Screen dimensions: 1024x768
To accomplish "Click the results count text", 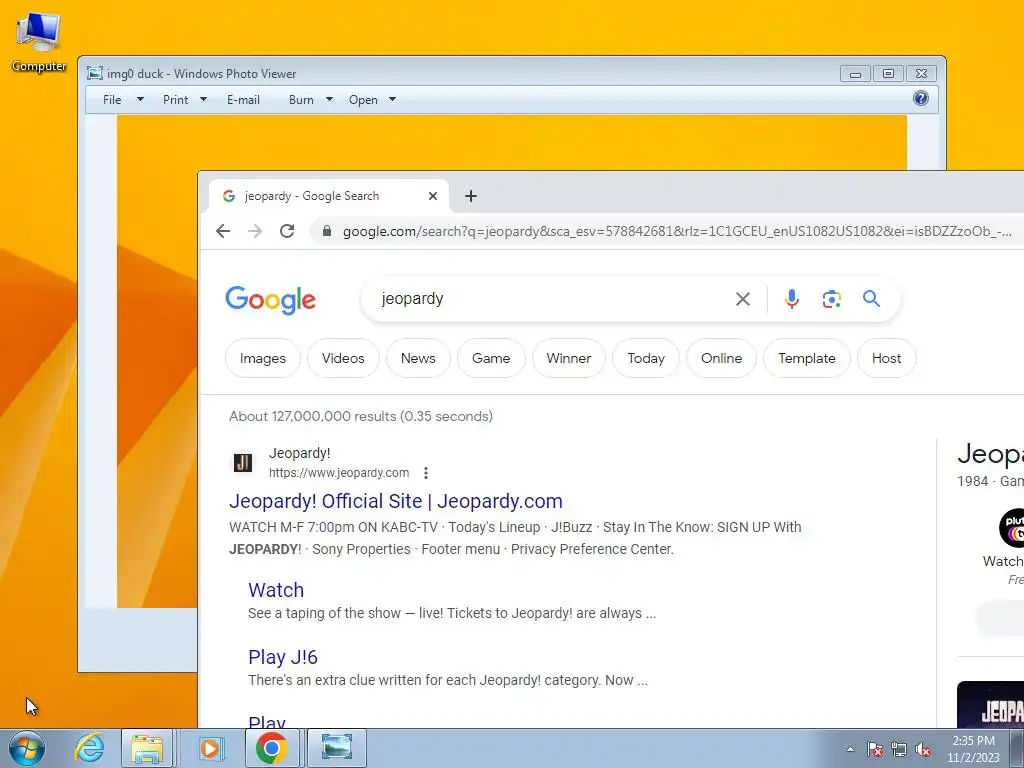I will tap(360, 416).
